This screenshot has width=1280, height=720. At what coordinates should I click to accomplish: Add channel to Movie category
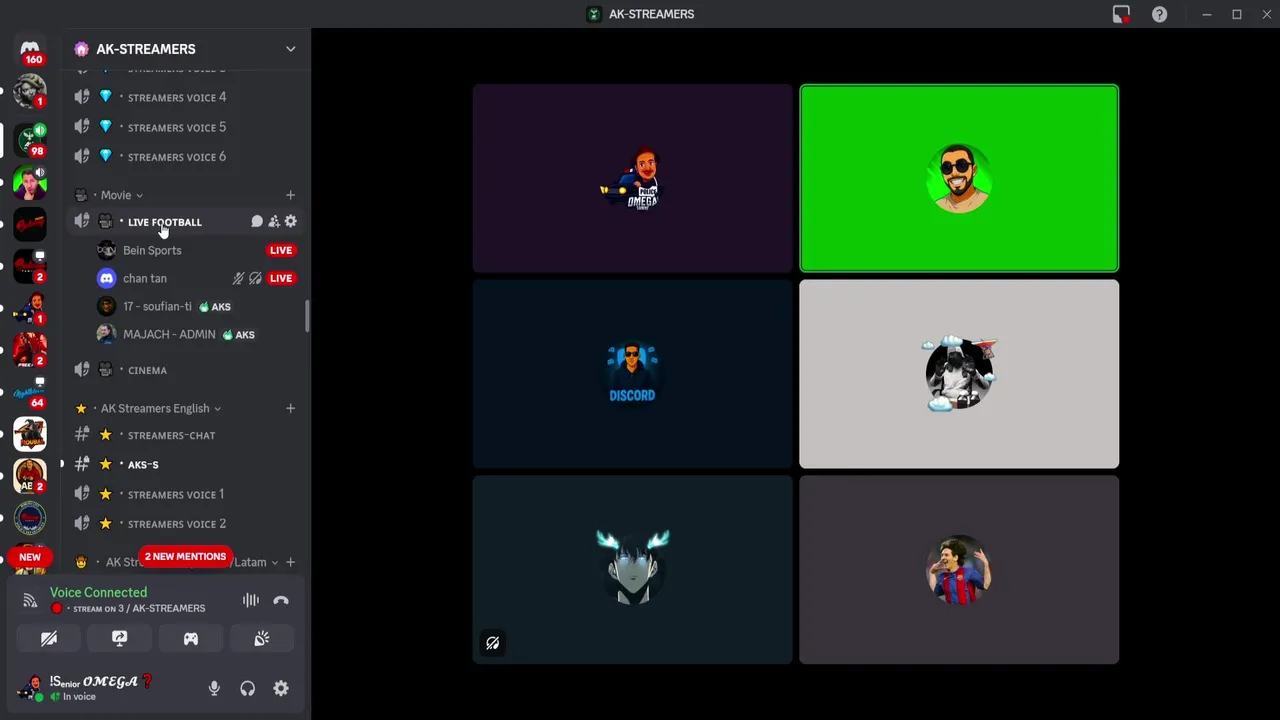[290, 195]
